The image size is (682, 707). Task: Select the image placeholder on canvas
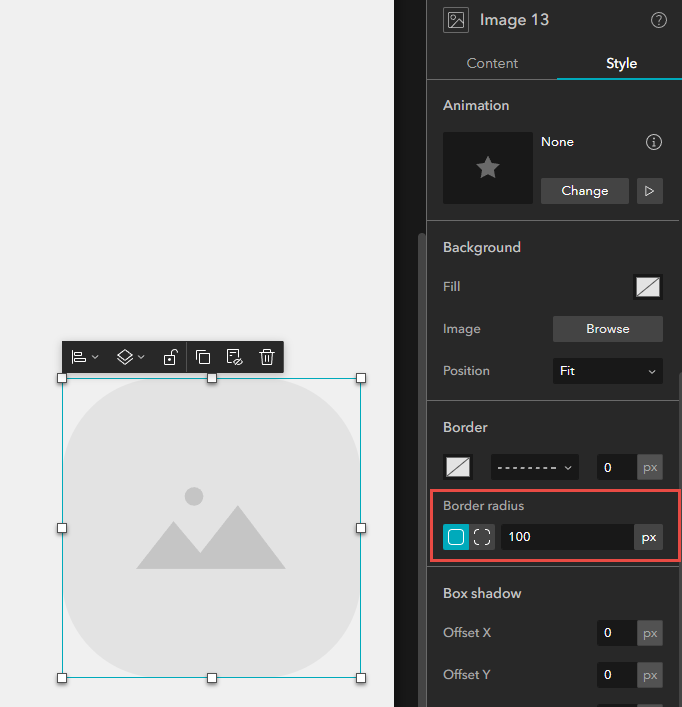211,528
